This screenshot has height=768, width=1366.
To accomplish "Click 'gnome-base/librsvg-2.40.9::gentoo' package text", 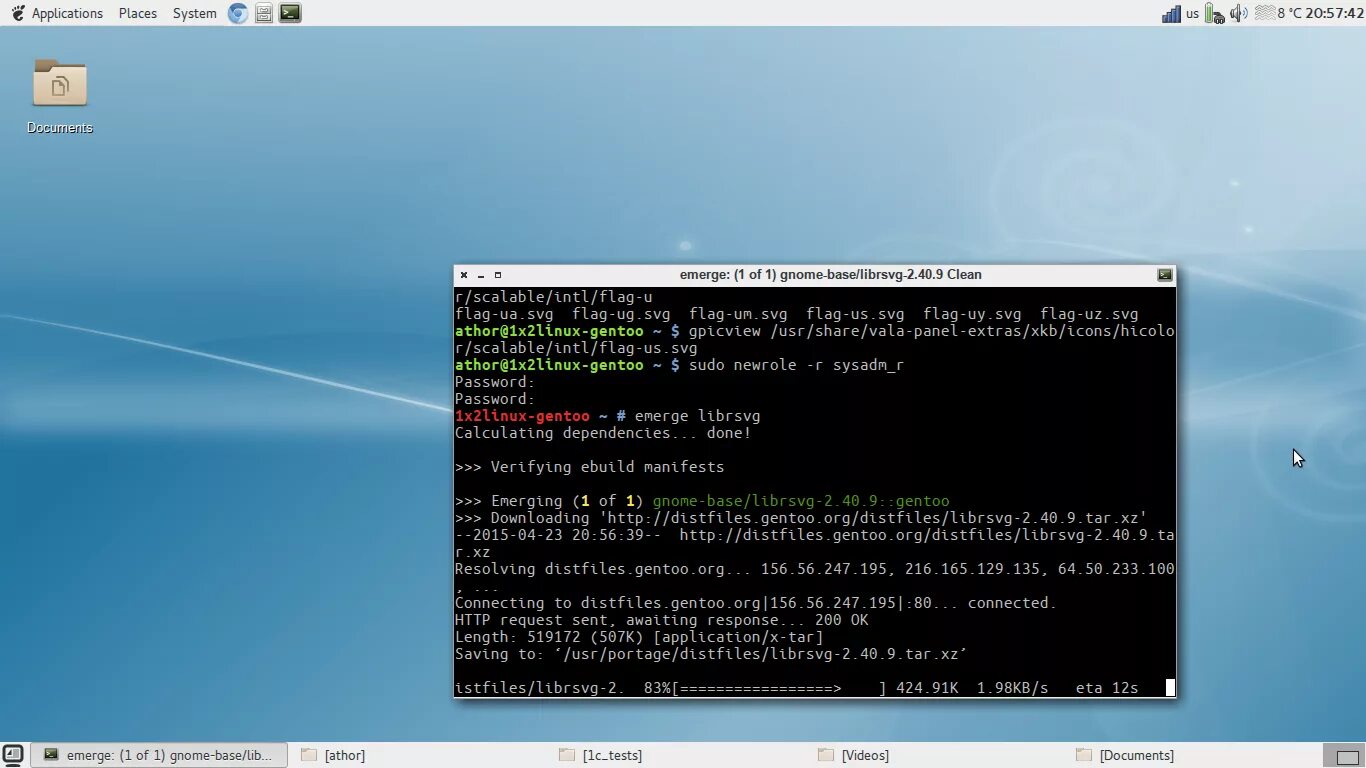I will (801, 501).
